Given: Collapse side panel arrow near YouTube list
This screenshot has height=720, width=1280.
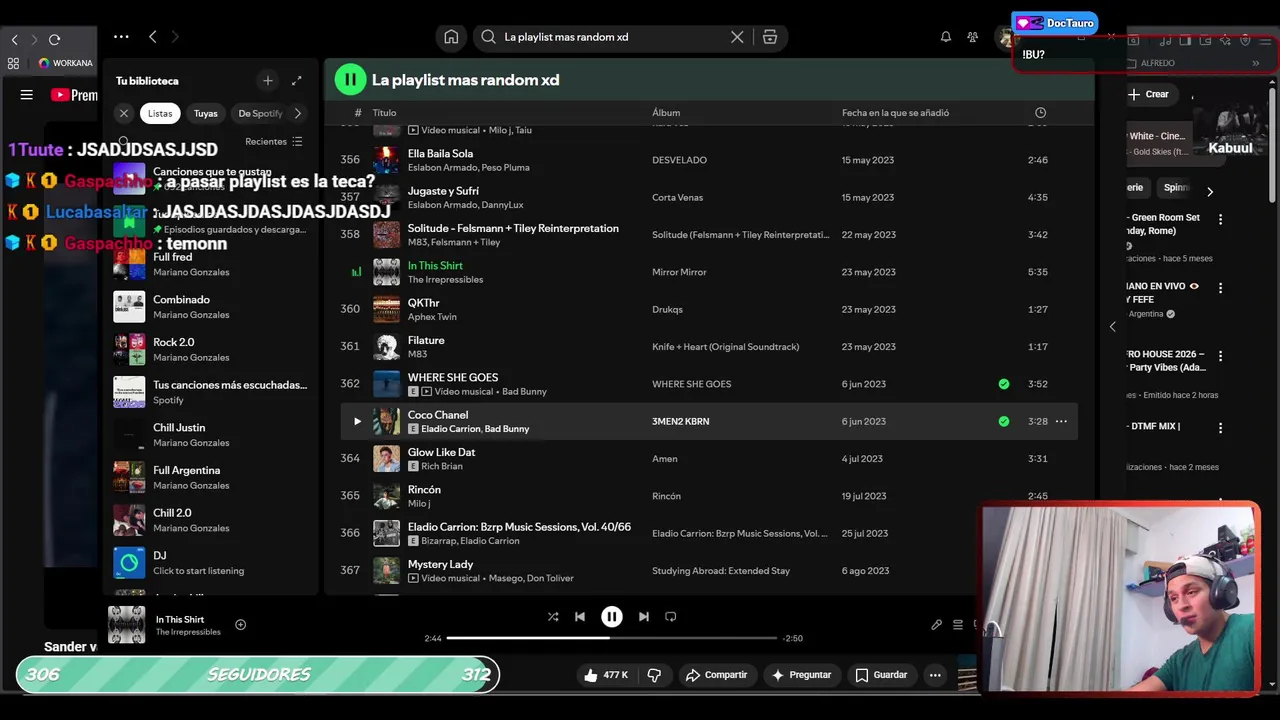Looking at the screenshot, I should pyautogui.click(x=1112, y=327).
